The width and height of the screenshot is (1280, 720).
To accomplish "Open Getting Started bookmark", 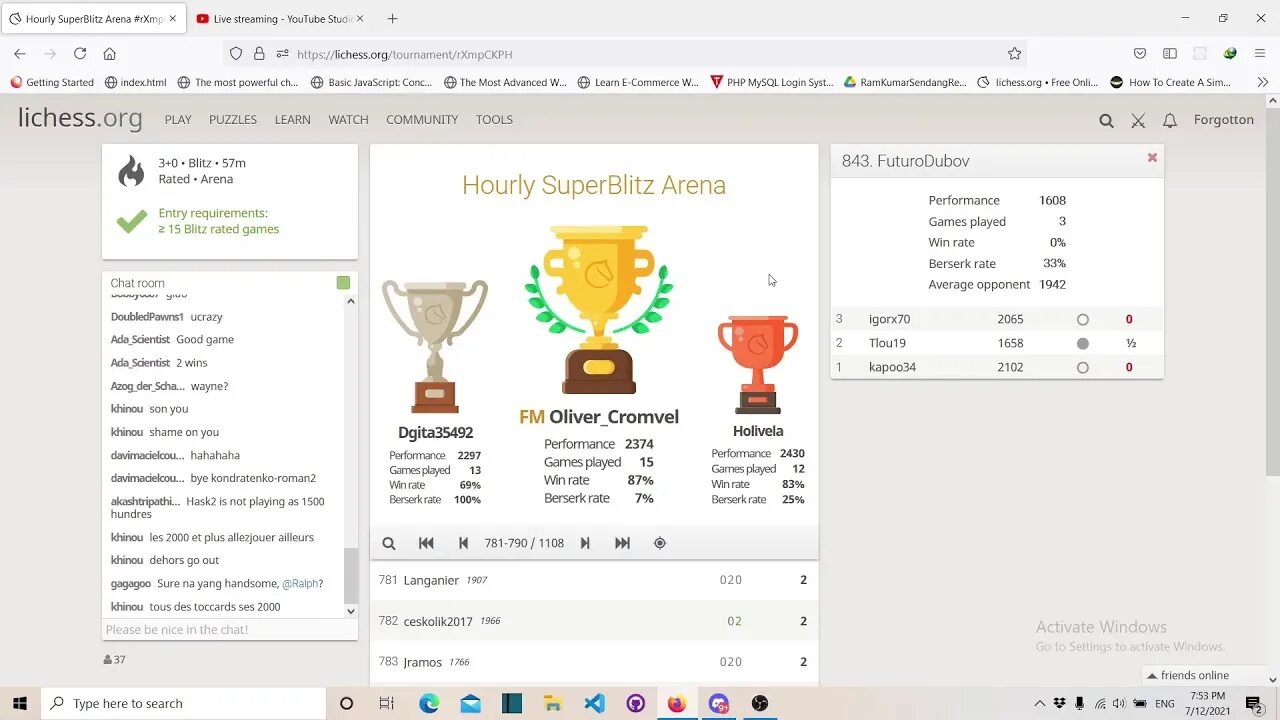I will coord(52,82).
